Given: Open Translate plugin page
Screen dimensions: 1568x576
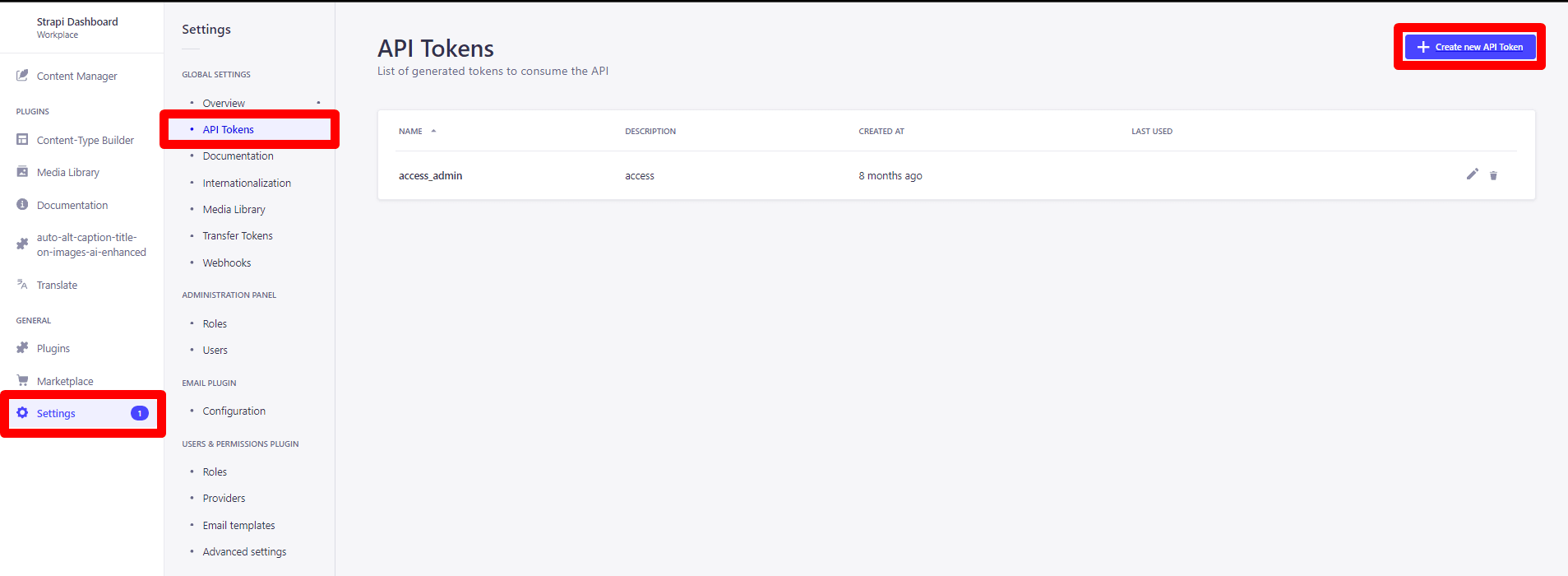Looking at the screenshot, I should pos(57,285).
